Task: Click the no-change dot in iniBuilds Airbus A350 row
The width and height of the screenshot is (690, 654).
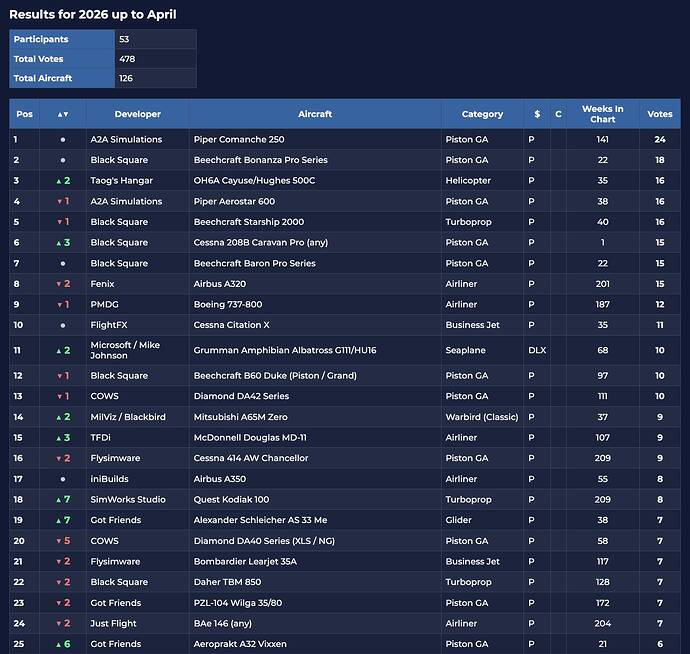Action: [x=63, y=479]
